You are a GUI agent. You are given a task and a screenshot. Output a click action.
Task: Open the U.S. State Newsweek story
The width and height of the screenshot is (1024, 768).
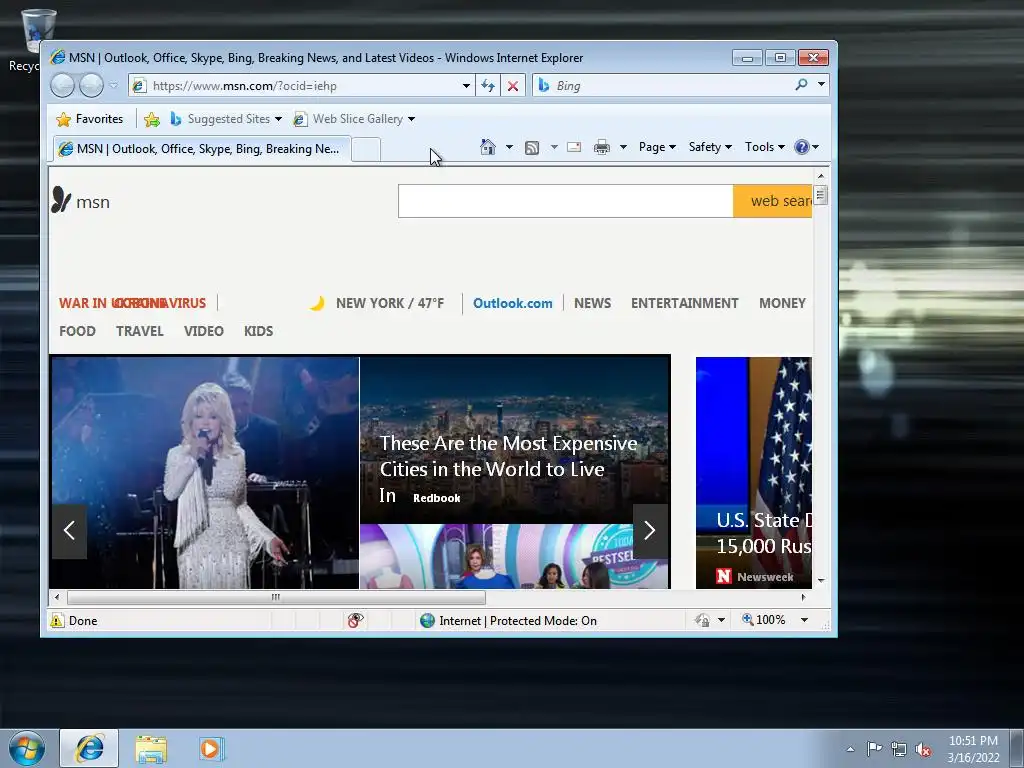click(754, 473)
